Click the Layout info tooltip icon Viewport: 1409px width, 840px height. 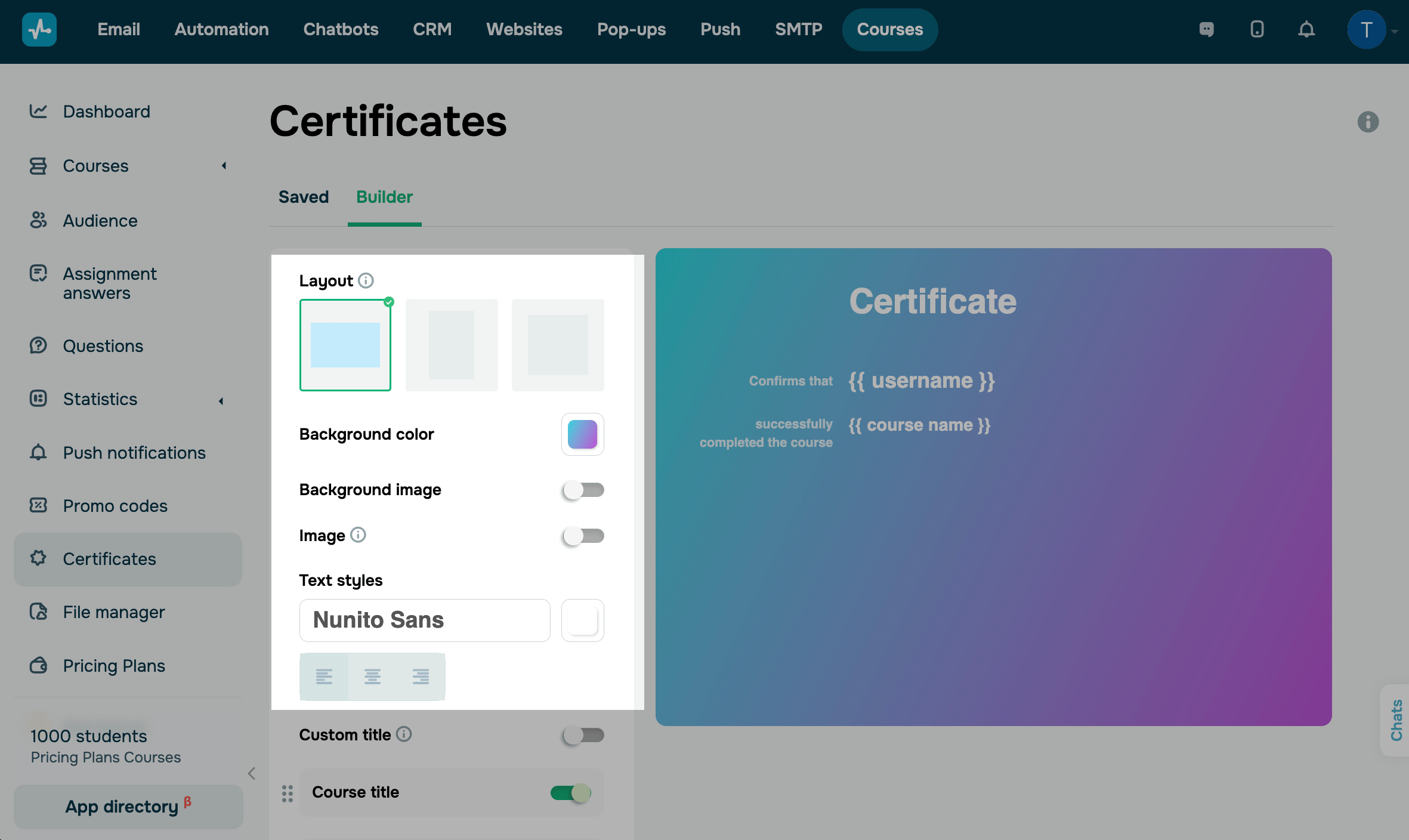[x=366, y=280]
